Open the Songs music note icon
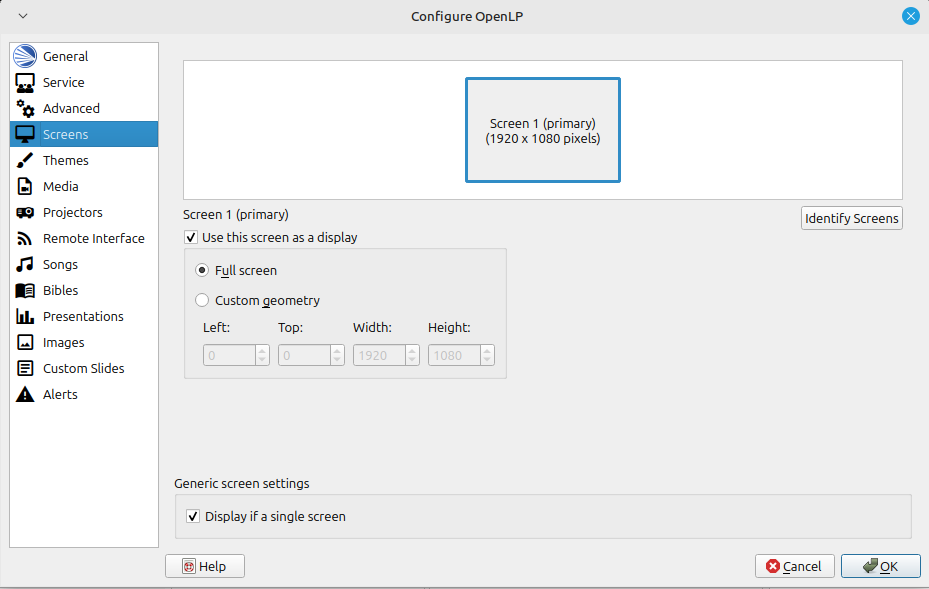Screen dimensions: 929x589 coord(25,265)
